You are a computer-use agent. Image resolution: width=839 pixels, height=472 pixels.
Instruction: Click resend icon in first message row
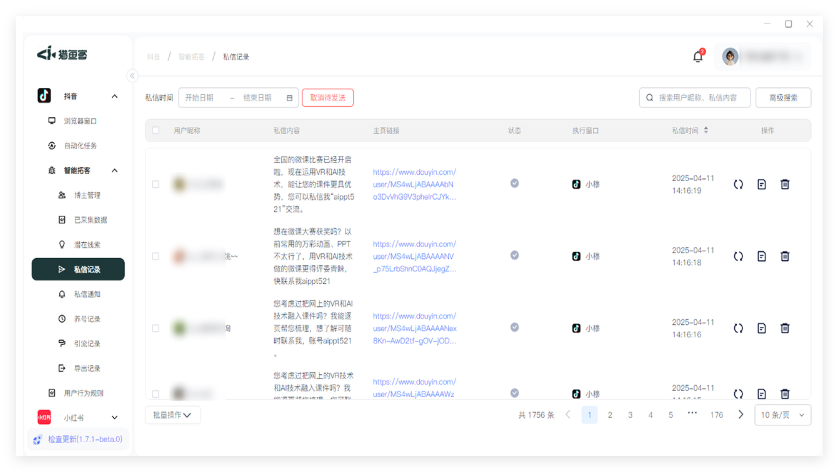click(x=738, y=184)
